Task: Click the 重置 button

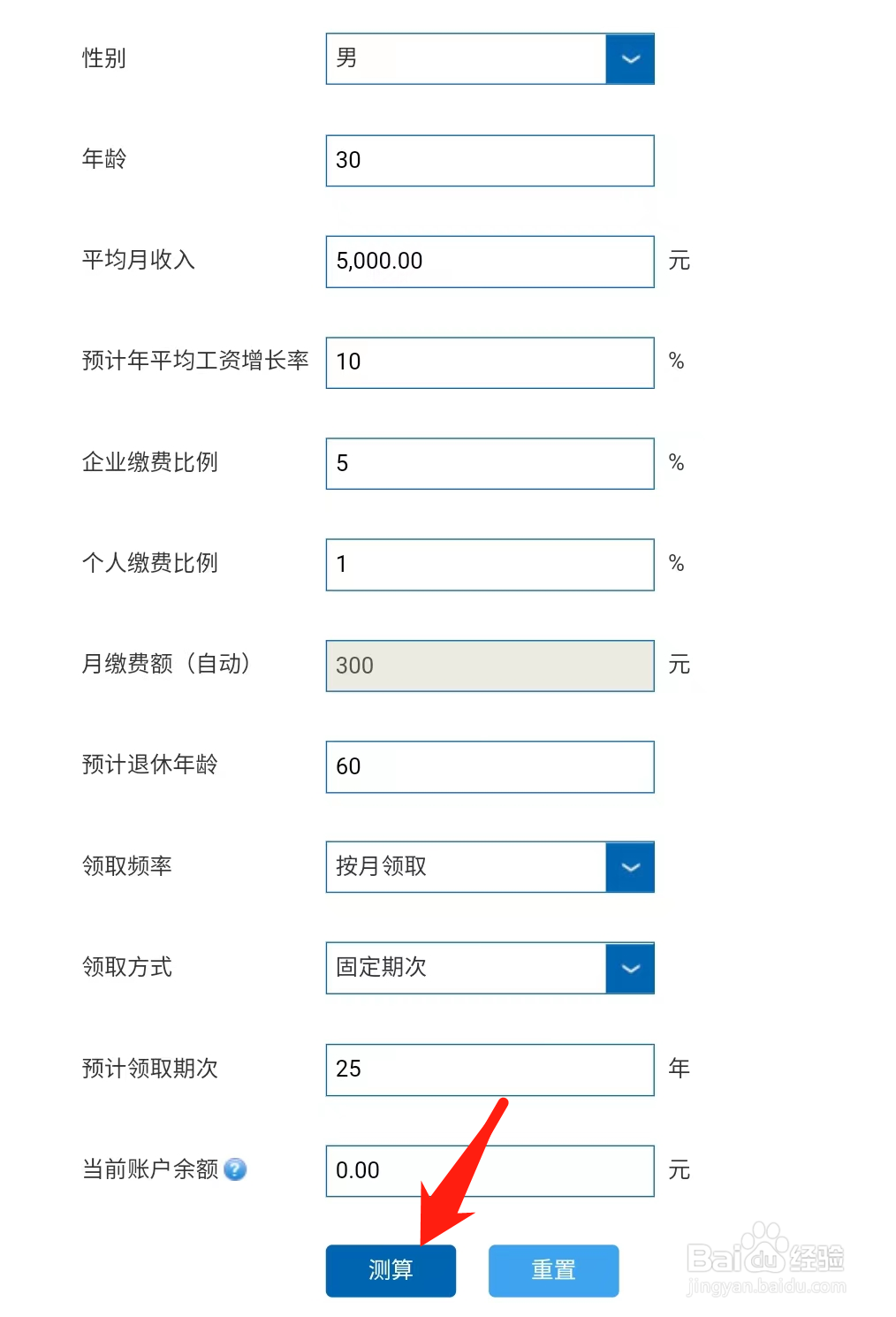Action: pyautogui.click(x=554, y=1271)
